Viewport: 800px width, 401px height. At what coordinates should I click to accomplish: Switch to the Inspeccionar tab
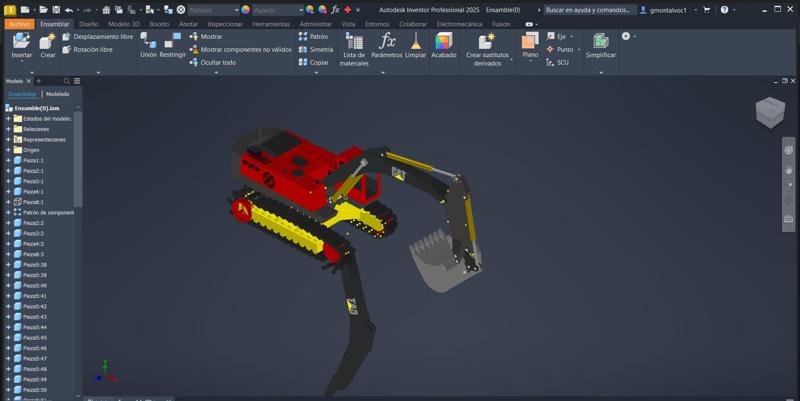pyautogui.click(x=225, y=24)
